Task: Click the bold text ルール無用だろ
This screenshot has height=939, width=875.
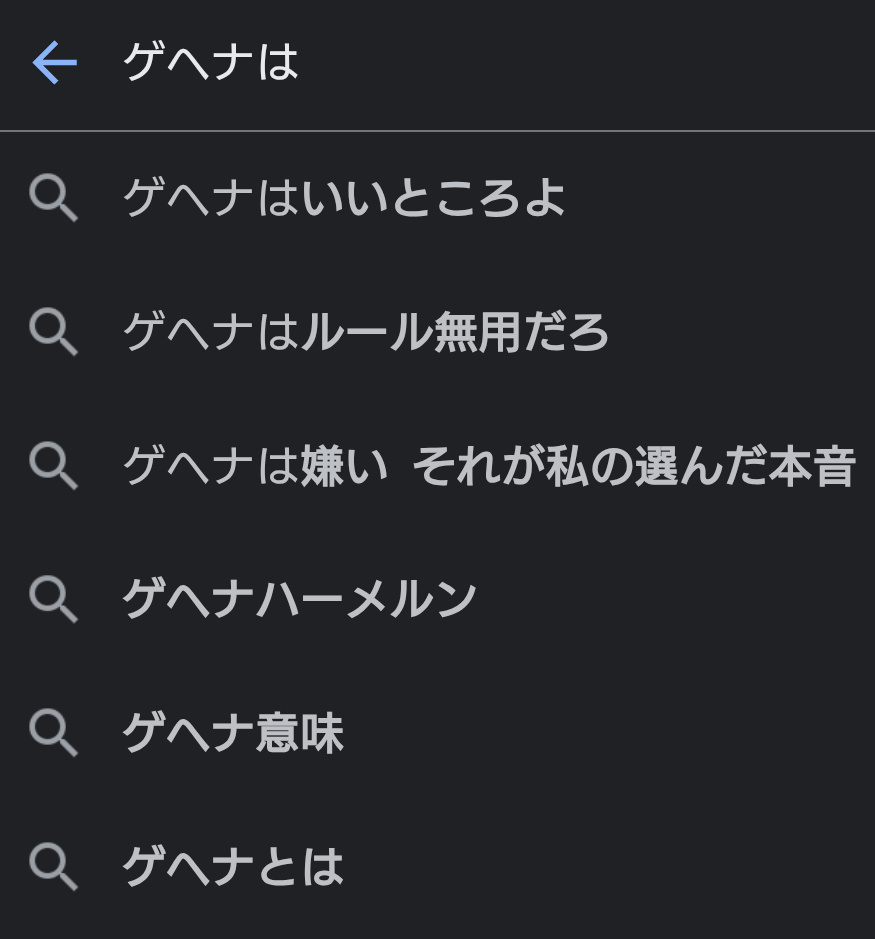Action: click(454, 331)
